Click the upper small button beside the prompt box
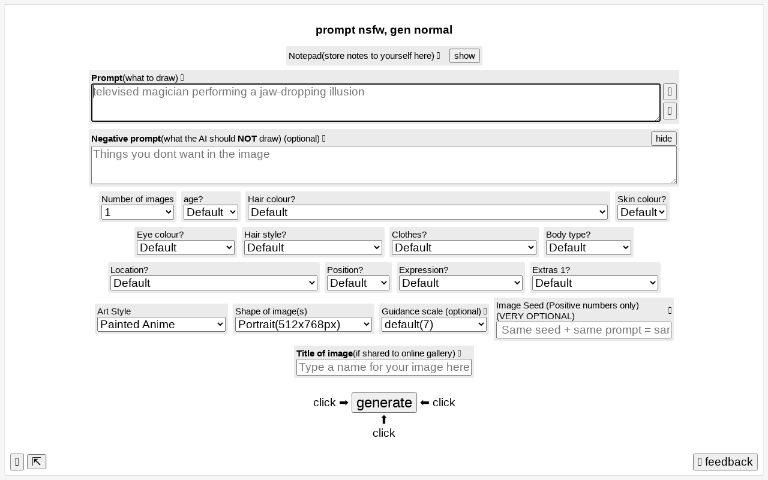Screen dimensions: 768x480 pos(670,92)
